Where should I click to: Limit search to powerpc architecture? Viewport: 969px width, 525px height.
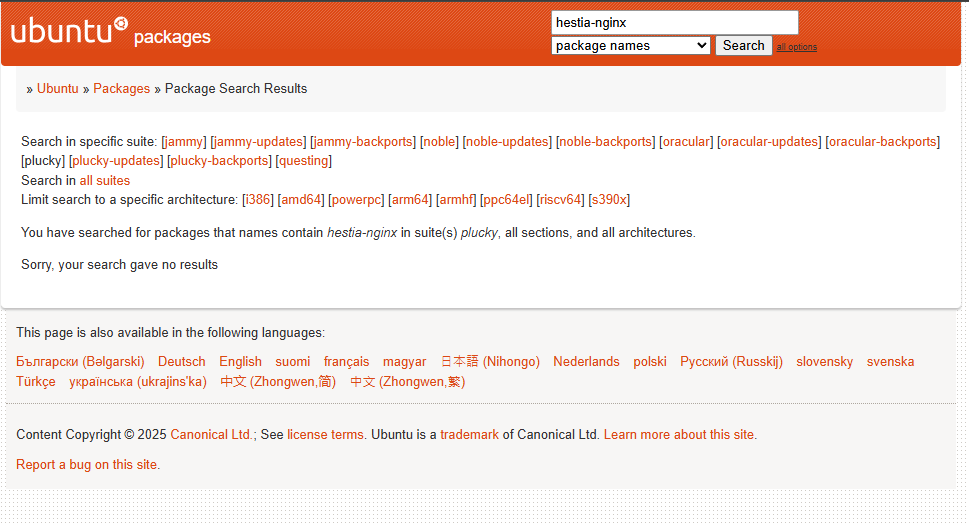(x=356, y=200)
